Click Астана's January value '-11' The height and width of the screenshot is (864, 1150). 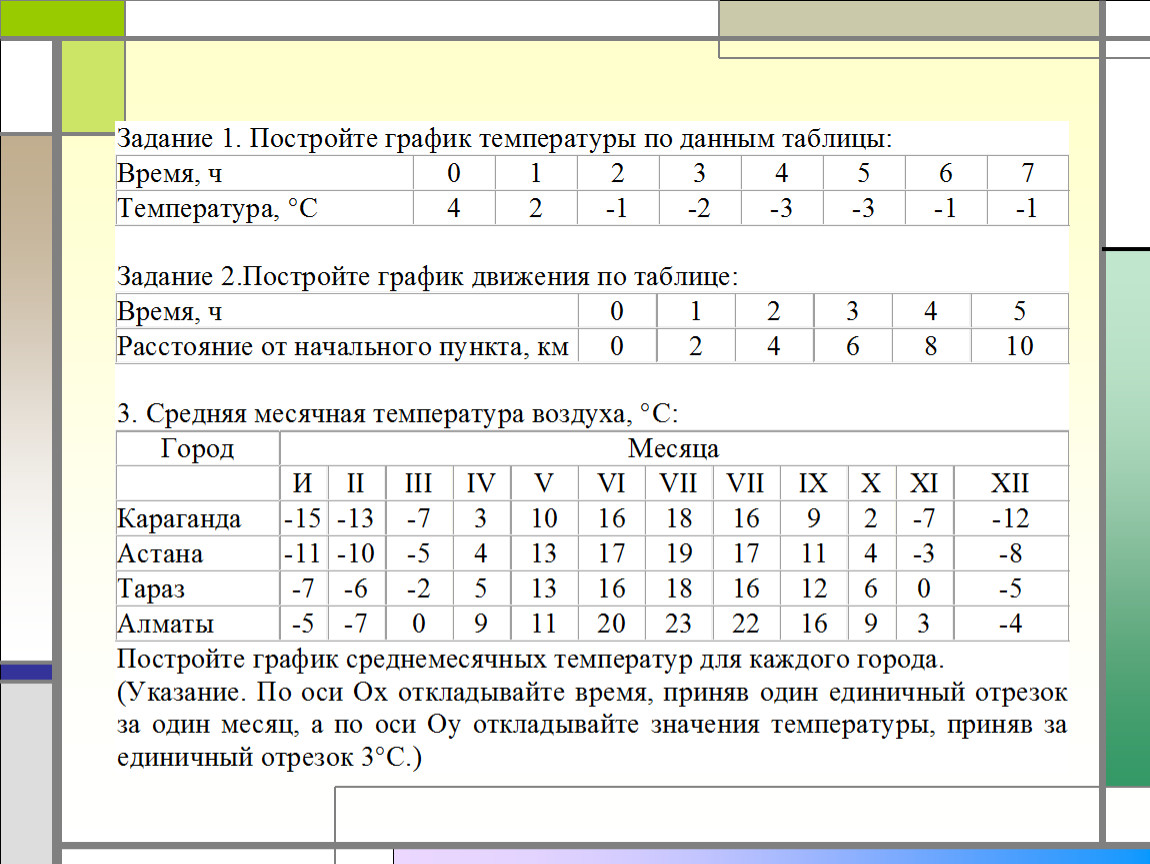coord(302,554)
